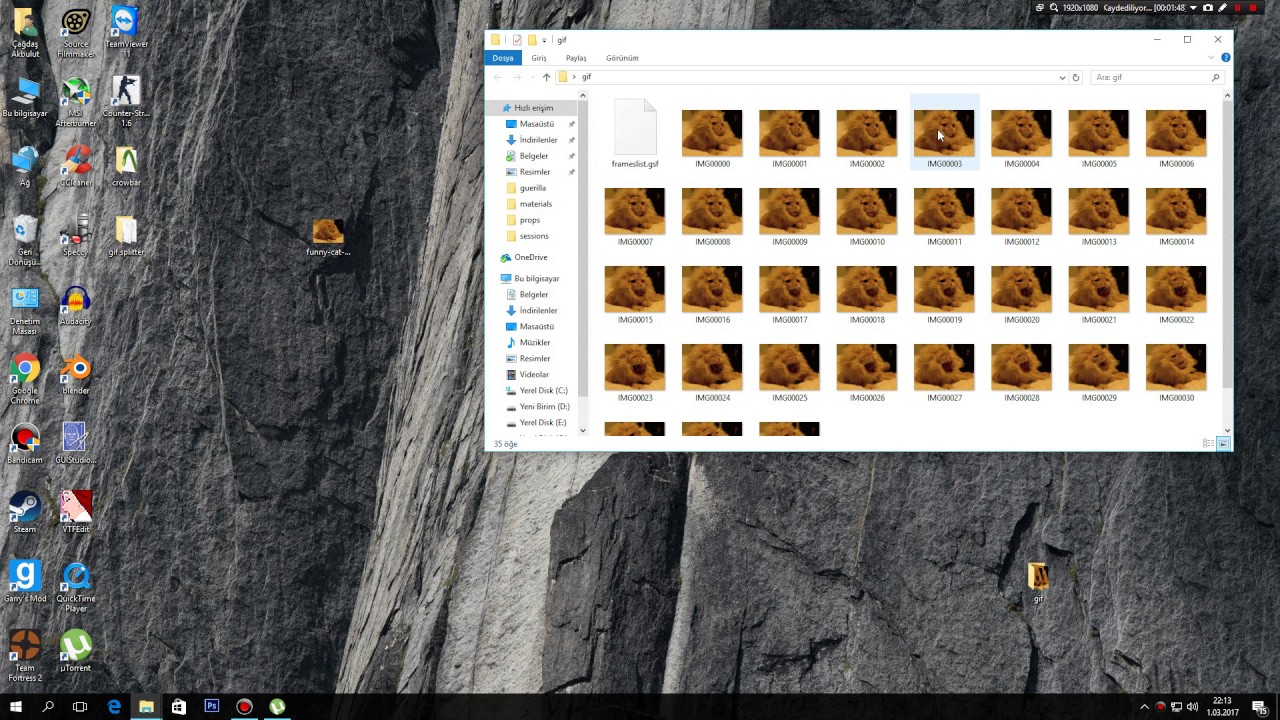Select the Bandicam desktop icon
The width and height of the screenshot is (1280, 720).
25,444
